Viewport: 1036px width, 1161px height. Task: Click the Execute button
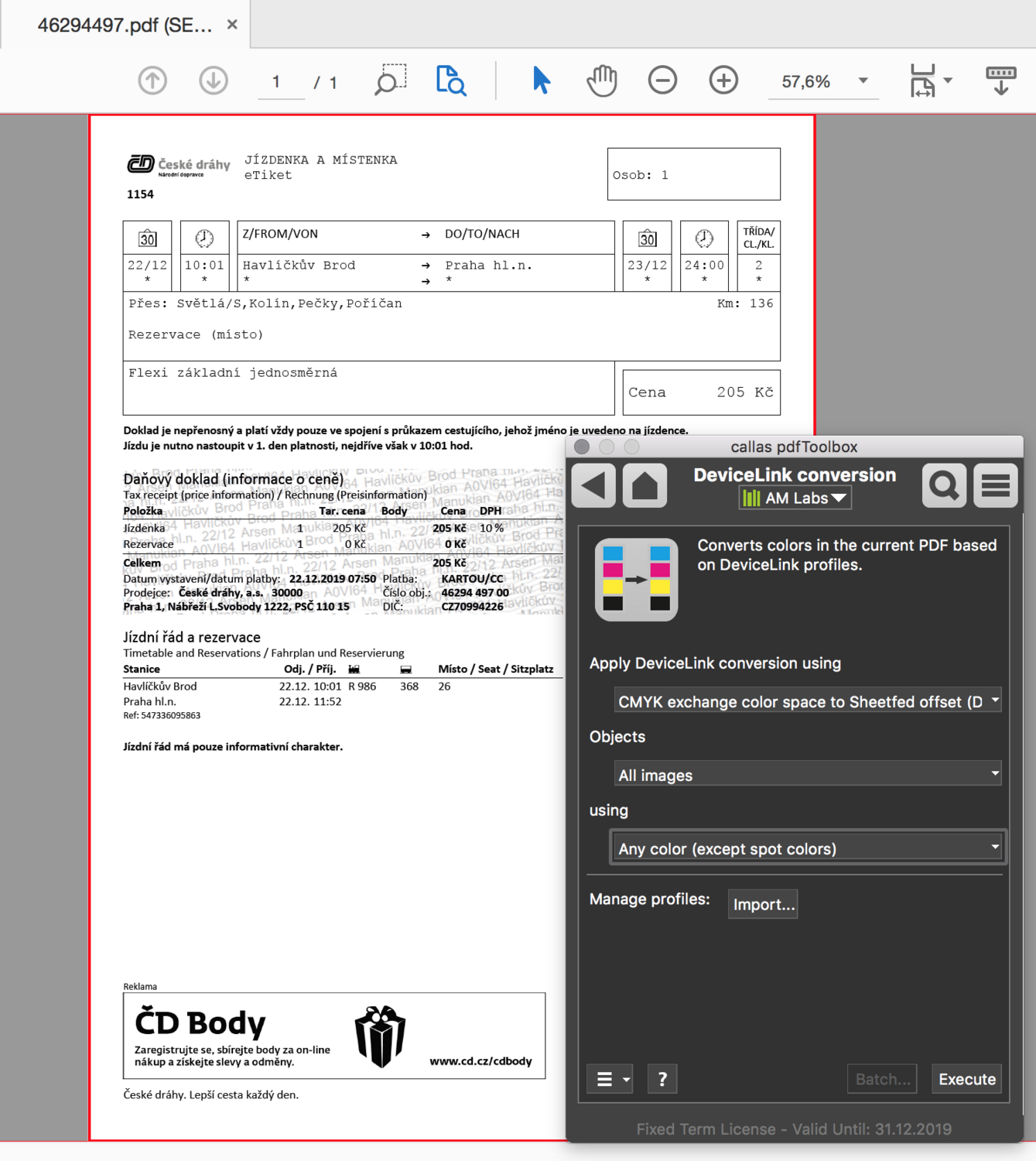[967, 1079]
